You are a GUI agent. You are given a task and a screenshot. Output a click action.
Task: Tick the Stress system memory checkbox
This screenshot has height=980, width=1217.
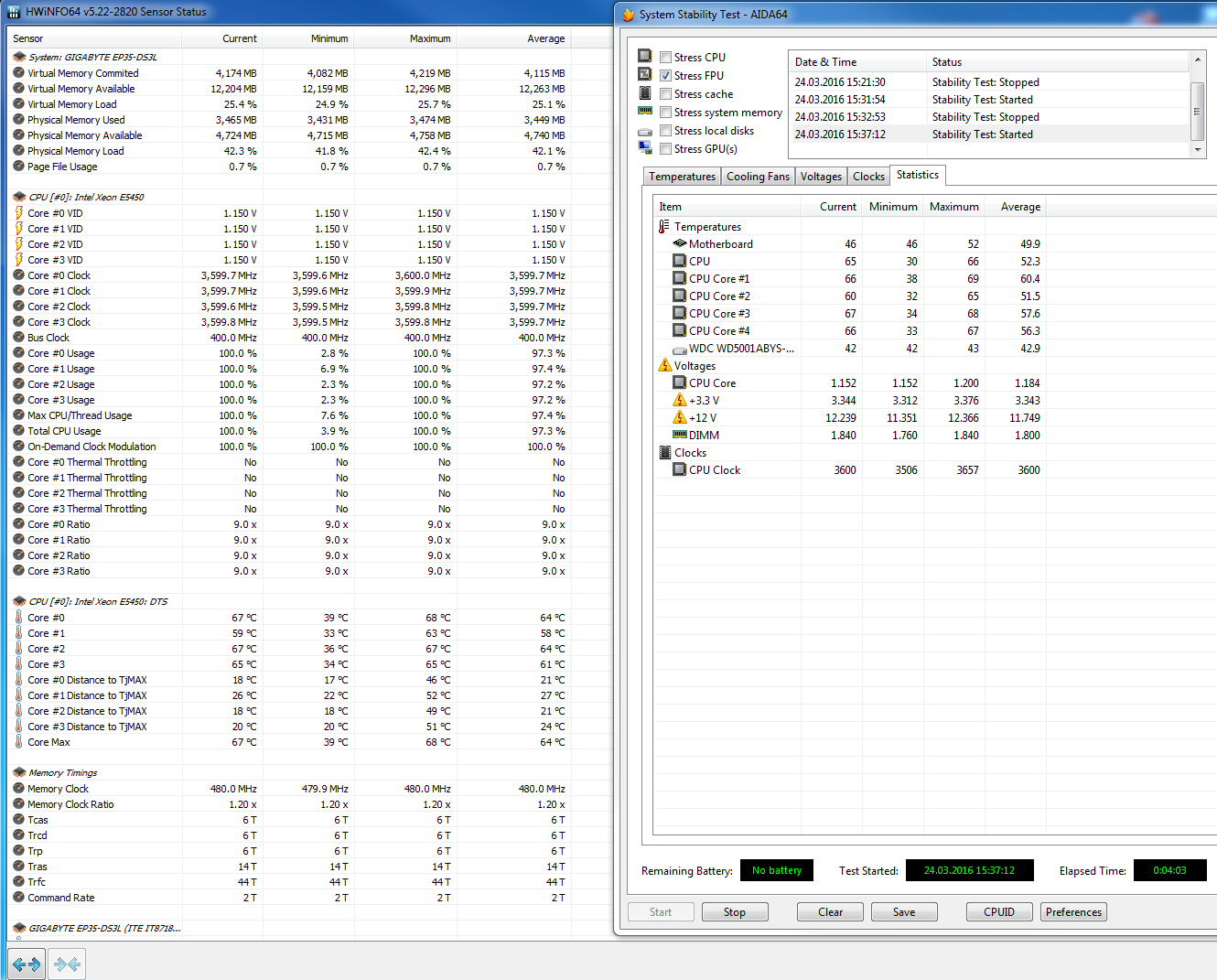666,113
